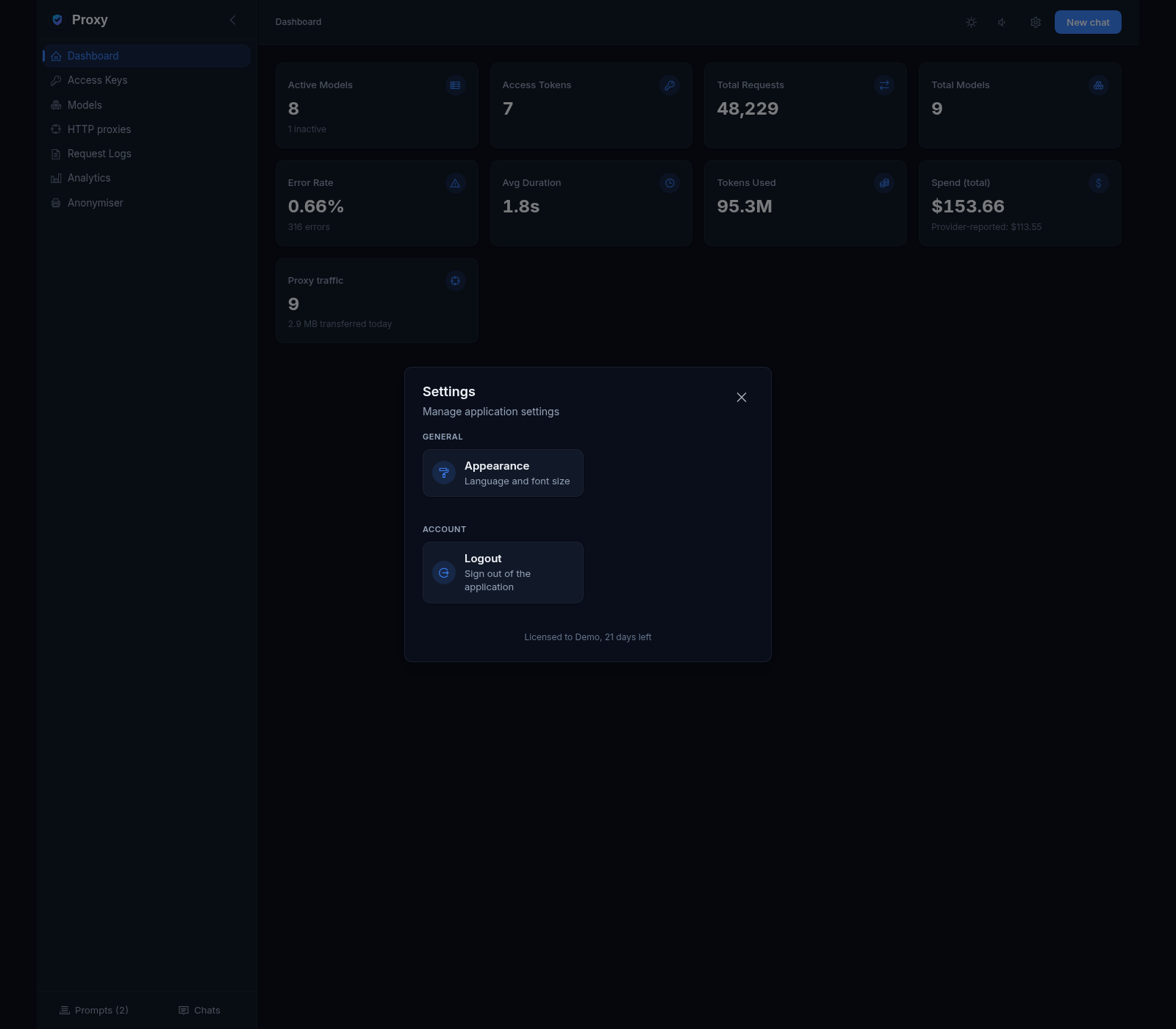Click the Avg Duration value 1.8s
The image size is (1176, 1029).
(521, 207)
